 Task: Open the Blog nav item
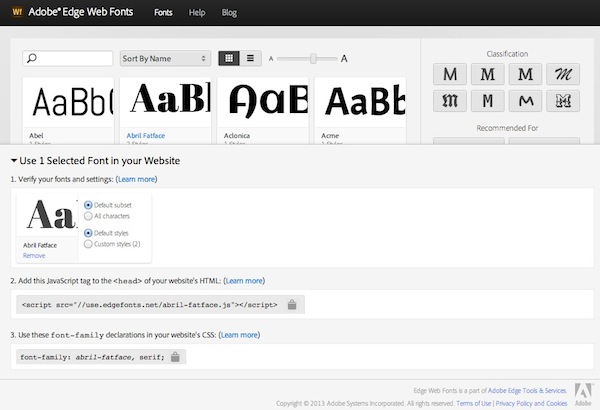tap(229, 13)
